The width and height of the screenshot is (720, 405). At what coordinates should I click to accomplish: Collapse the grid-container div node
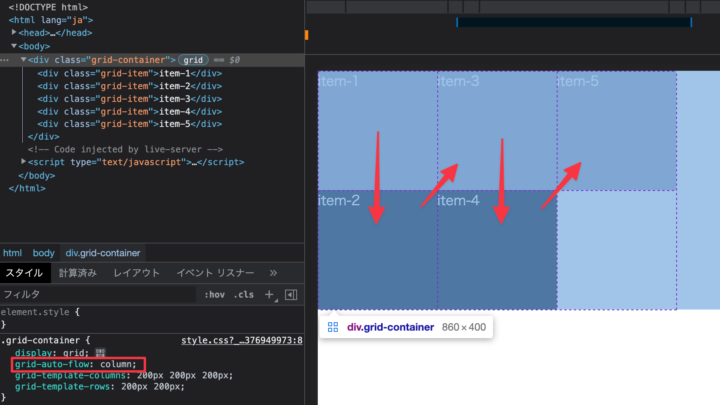pyautogui.click(x=23, y=60)
